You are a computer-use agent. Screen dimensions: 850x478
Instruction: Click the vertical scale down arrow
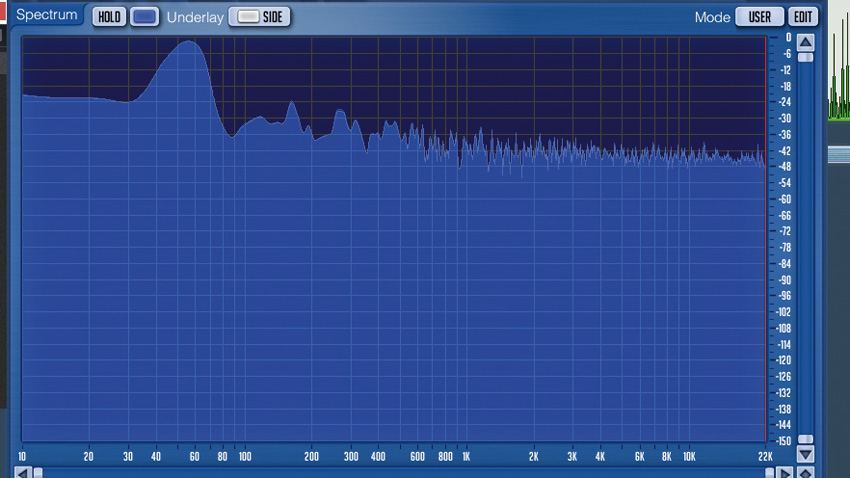(806, 454)
